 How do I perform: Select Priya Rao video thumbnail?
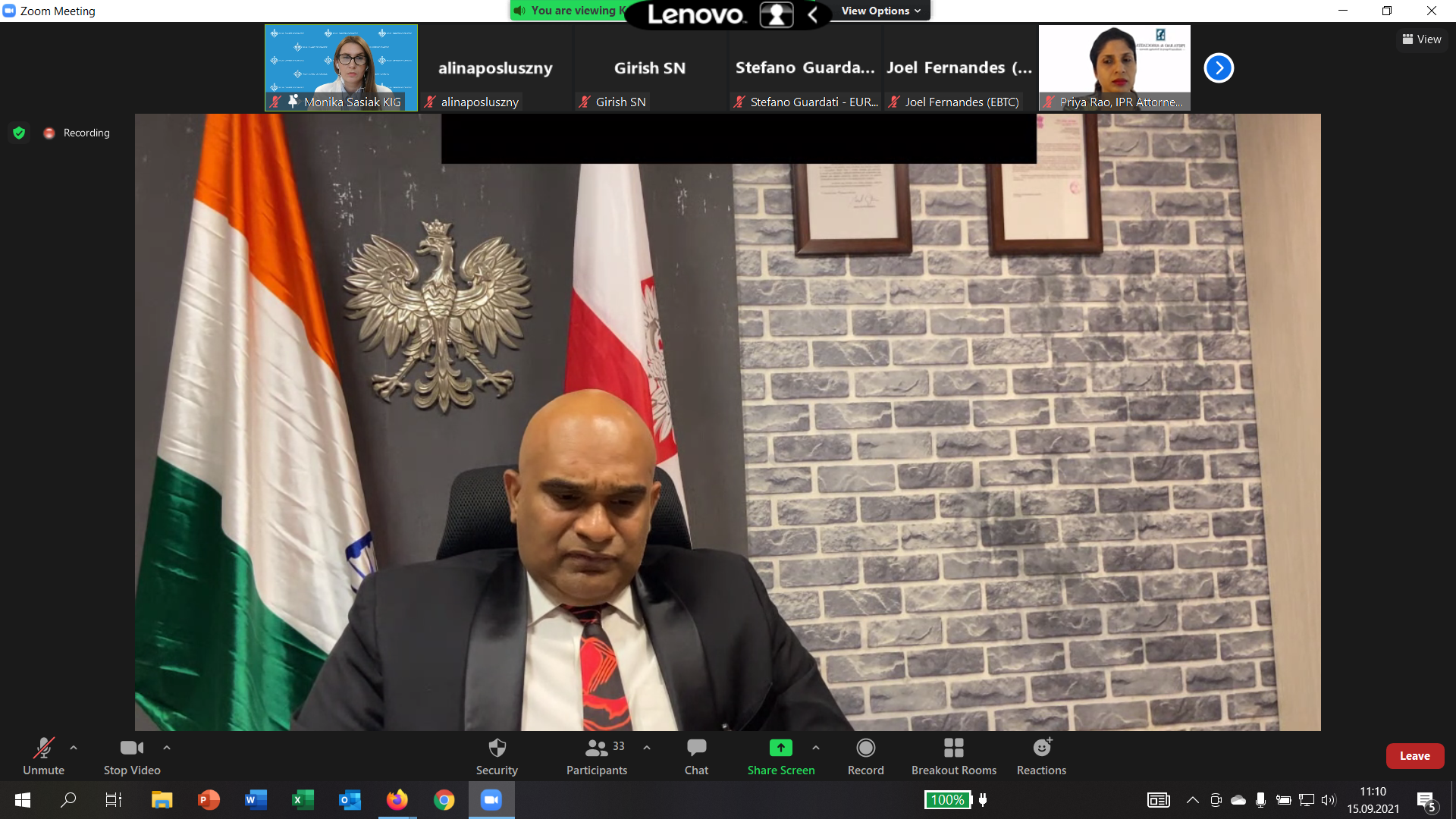tap(1114, 67)
